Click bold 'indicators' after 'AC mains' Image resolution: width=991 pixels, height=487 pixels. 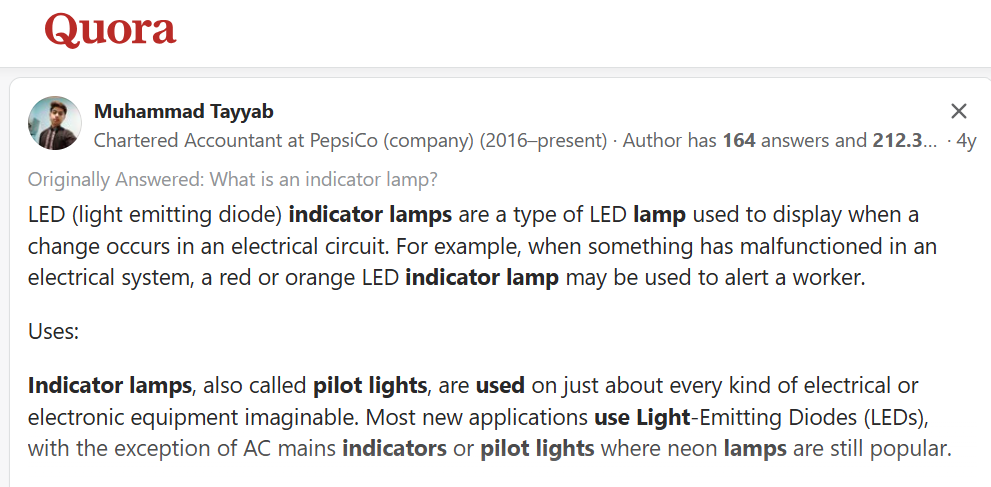click(394, 449)
